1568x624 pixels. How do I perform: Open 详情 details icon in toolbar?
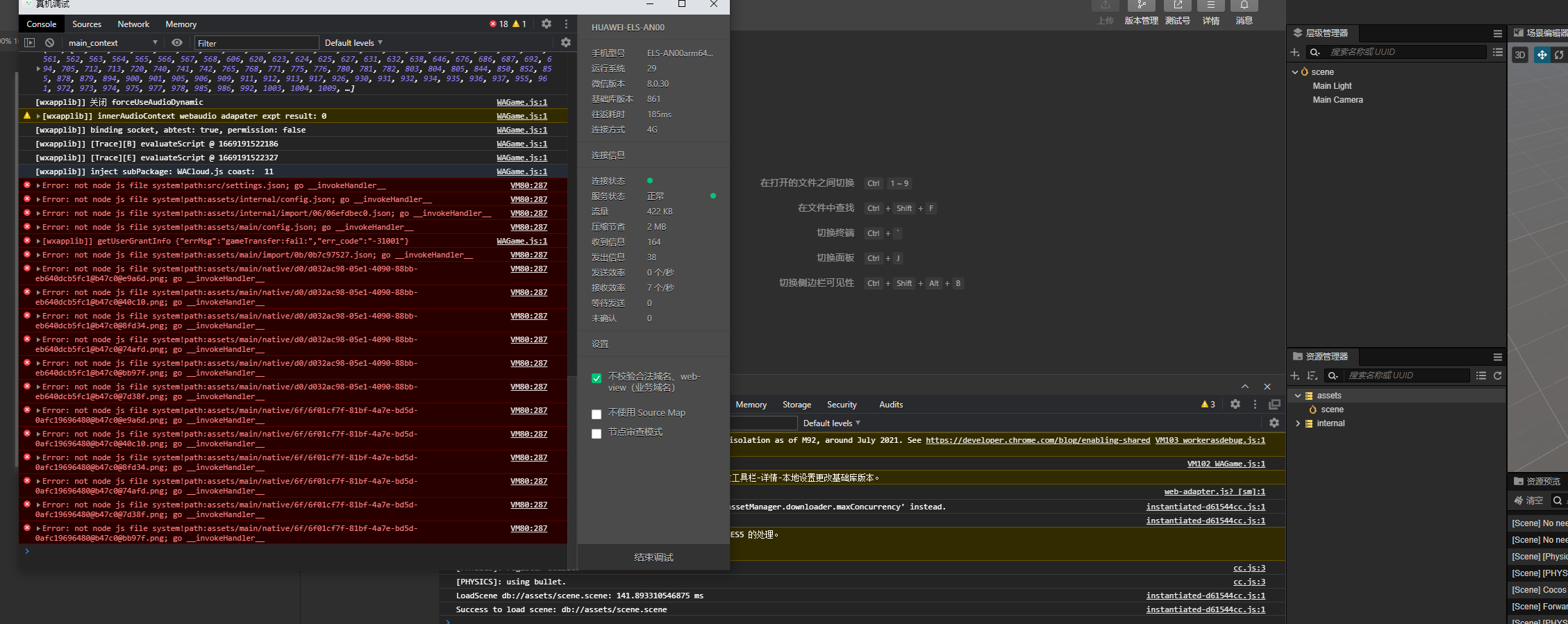1211,6
